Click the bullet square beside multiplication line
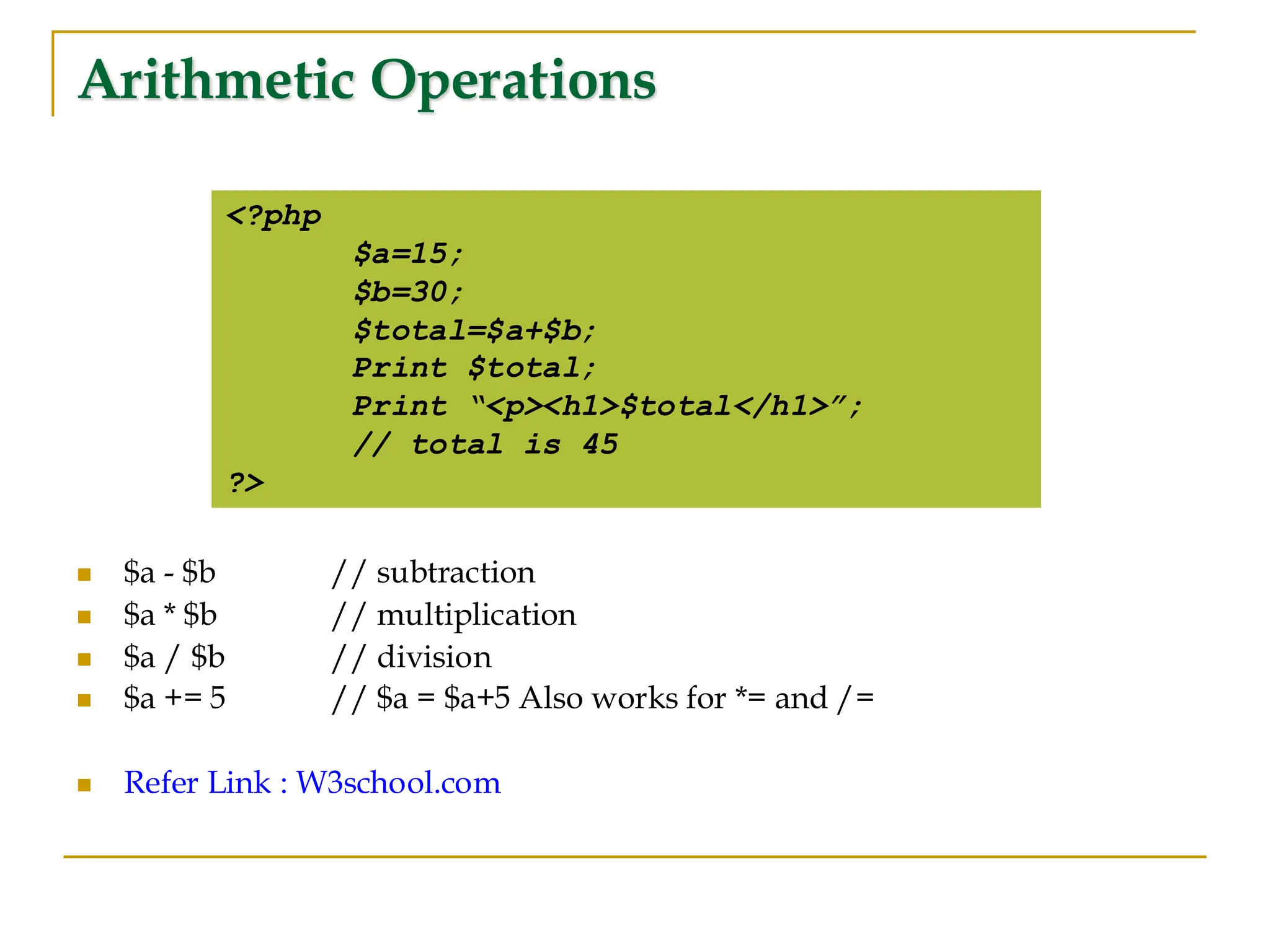1270x952 pixels. coord(84,617)
